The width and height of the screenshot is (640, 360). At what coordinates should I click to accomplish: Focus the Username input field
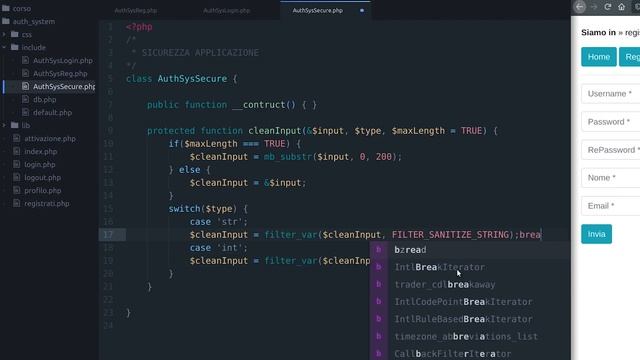611,94
